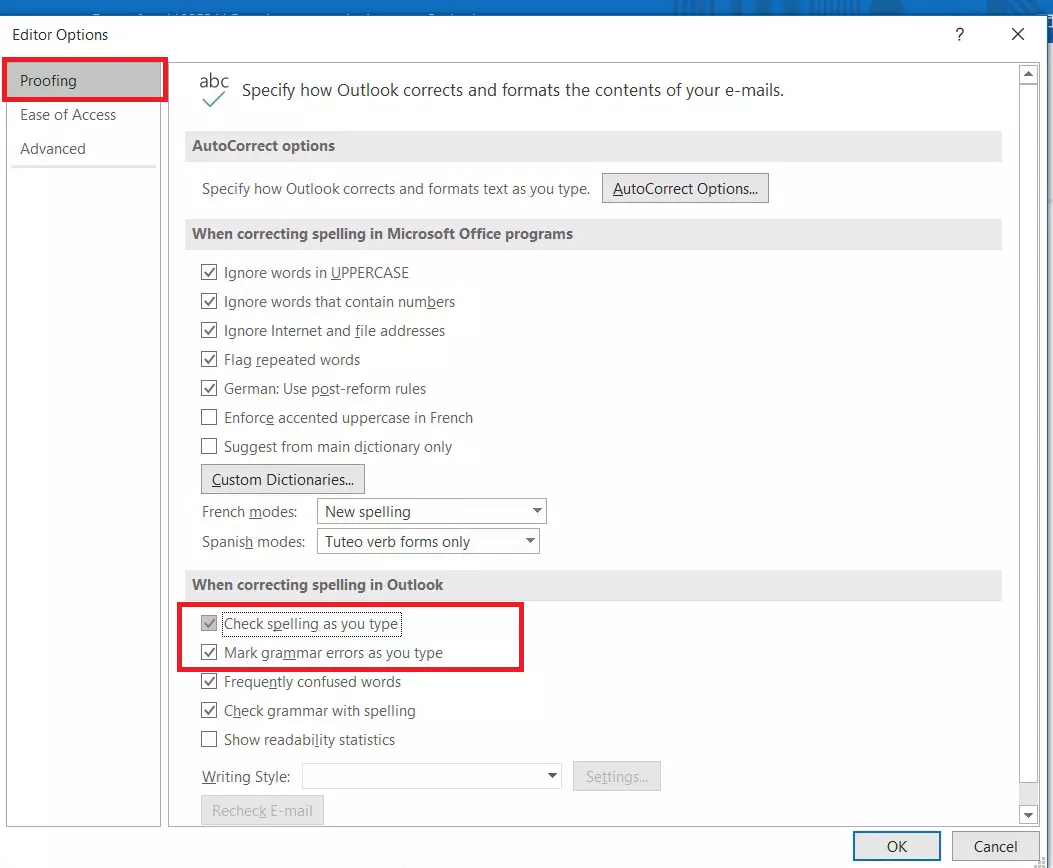The height and width of the screenshot is (868, 1053).
Task: Uncheck Ignore words that contain numbers
Action: click(x=209, y=301)
